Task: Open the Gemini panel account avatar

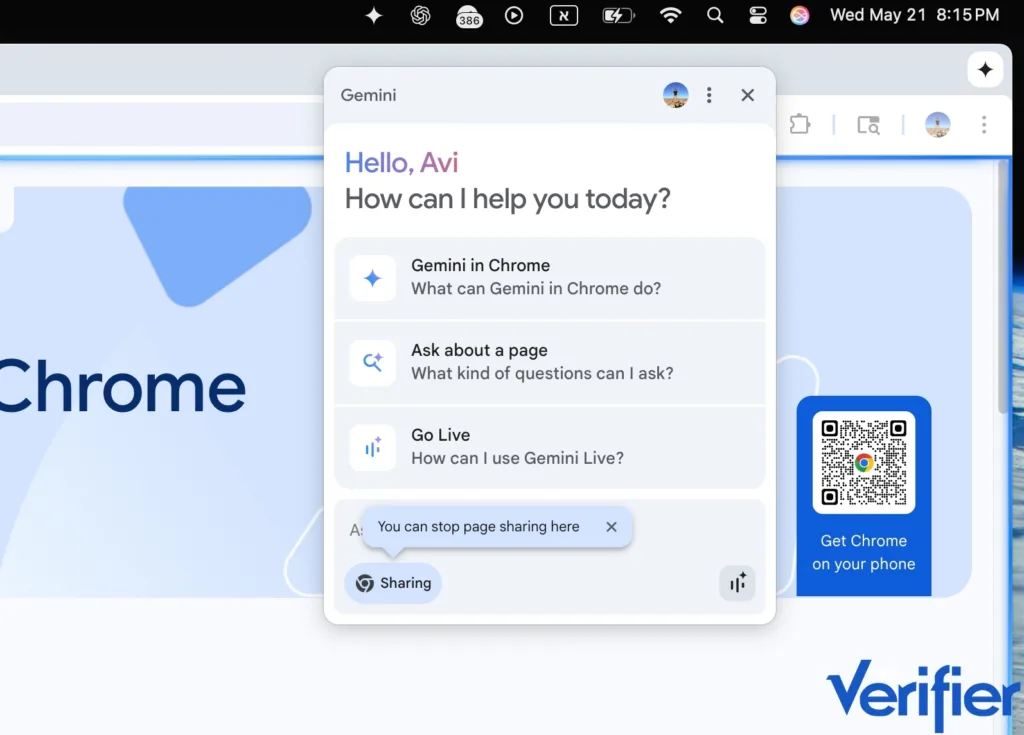Action: (675, 95)
